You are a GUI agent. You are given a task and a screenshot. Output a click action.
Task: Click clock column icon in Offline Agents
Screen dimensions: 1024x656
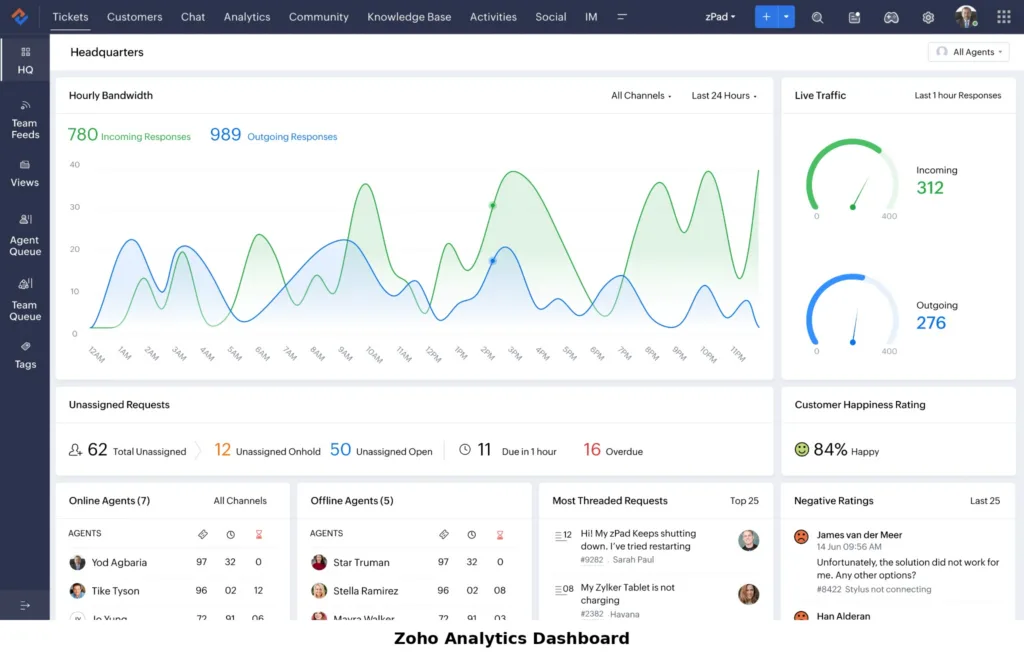click(472, 534)
